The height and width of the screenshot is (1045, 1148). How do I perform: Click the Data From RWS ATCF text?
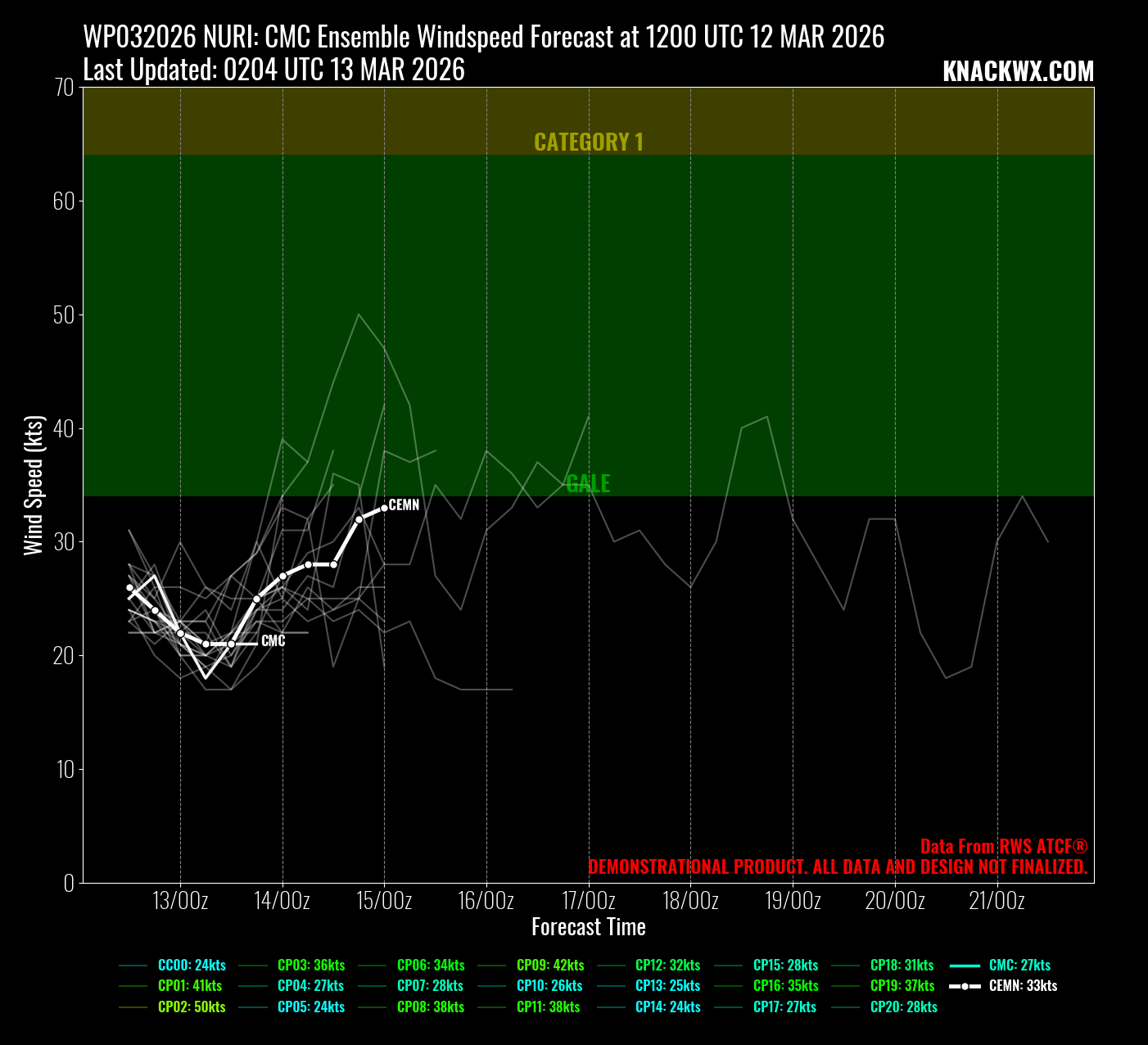[1003, 847]
